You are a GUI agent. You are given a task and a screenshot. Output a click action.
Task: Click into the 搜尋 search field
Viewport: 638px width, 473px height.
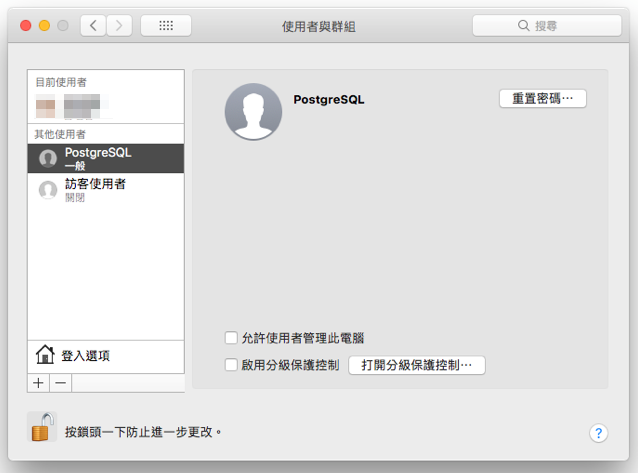coord(547,26)
